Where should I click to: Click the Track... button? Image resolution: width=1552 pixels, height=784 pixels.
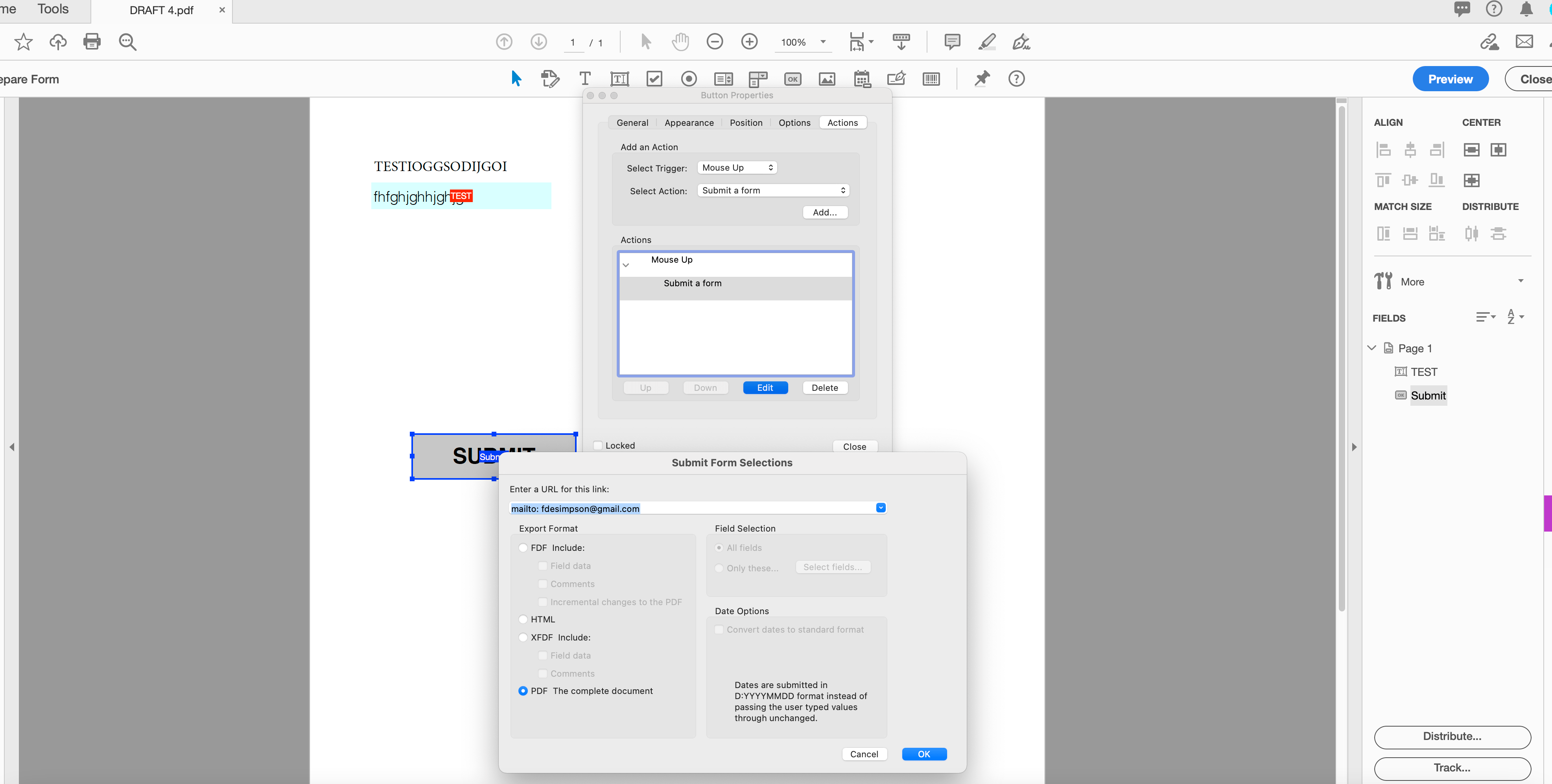tap(1452, 768)
